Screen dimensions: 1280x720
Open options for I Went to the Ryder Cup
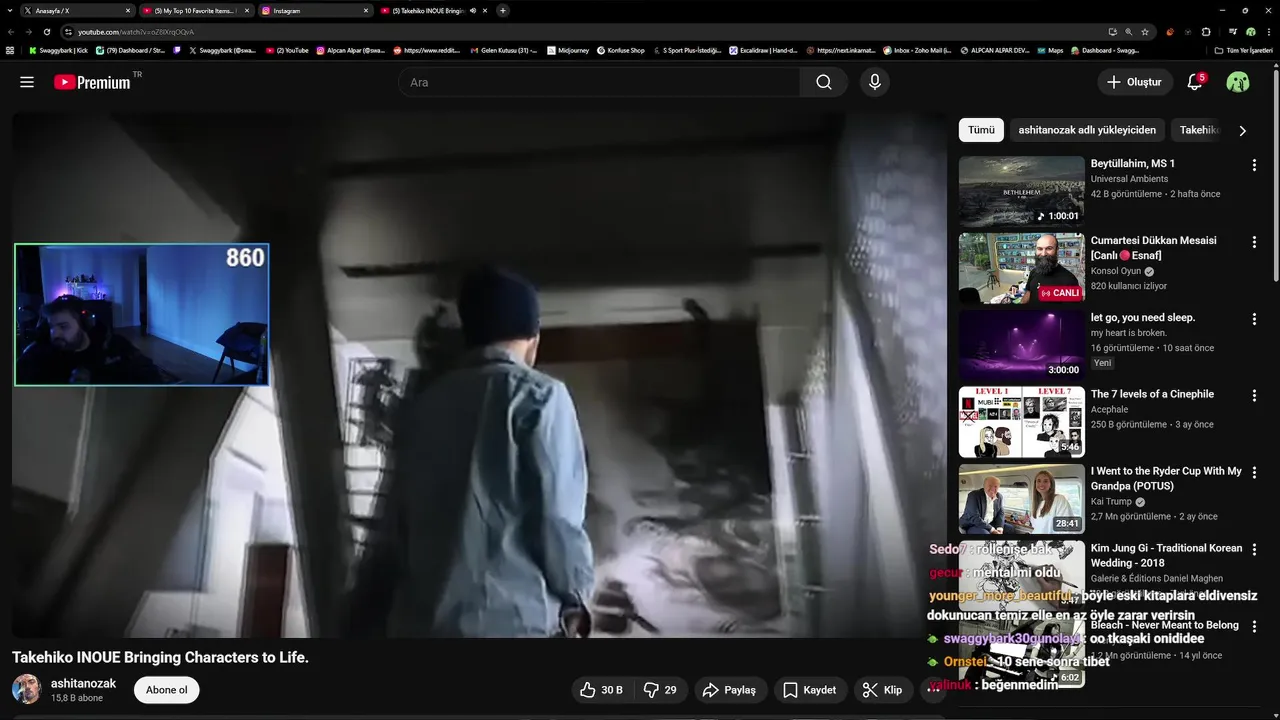point(1254,473)
